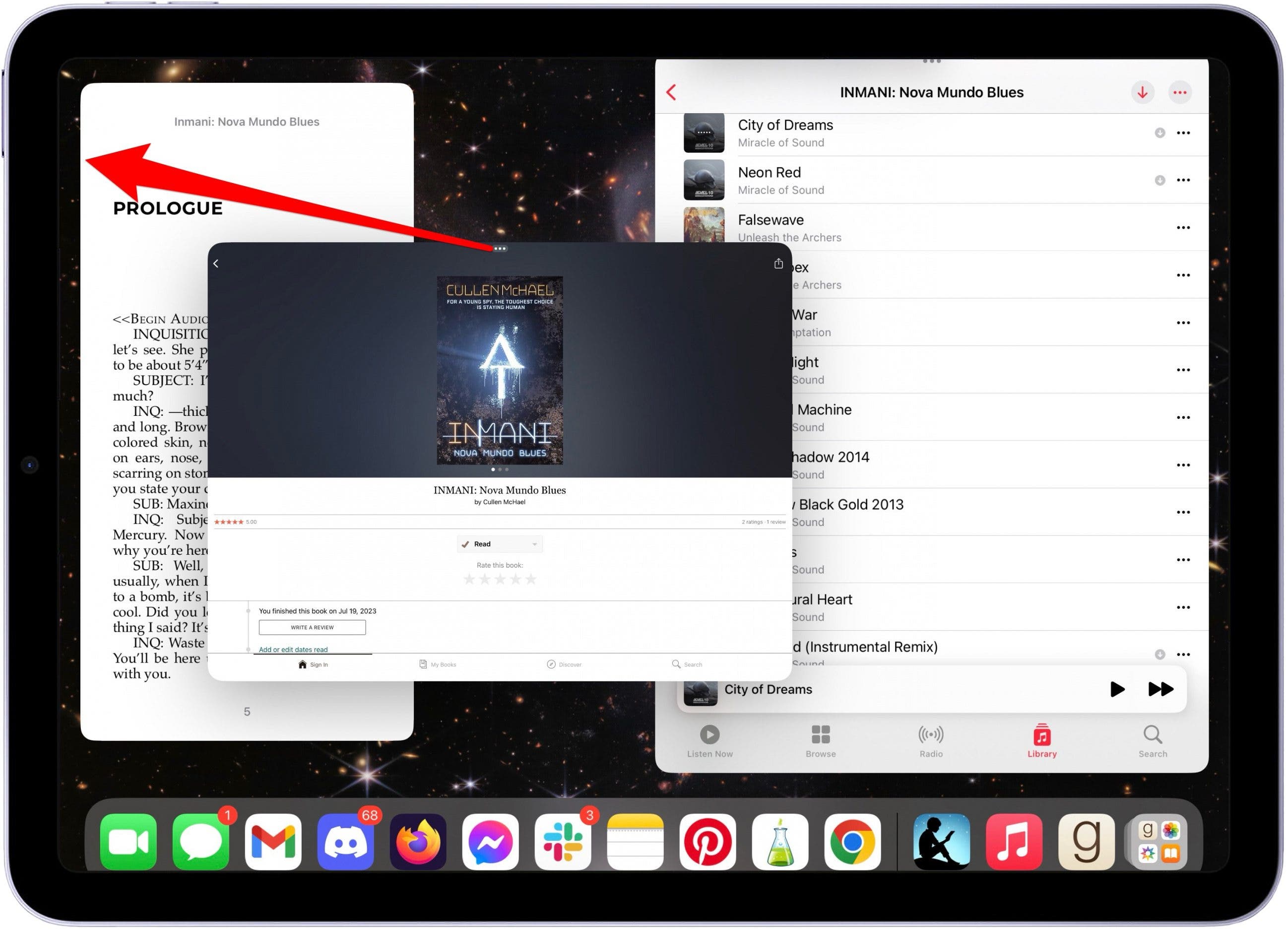
Task: Expand the Read shelf dropdown
Action: tap(534, 544)
